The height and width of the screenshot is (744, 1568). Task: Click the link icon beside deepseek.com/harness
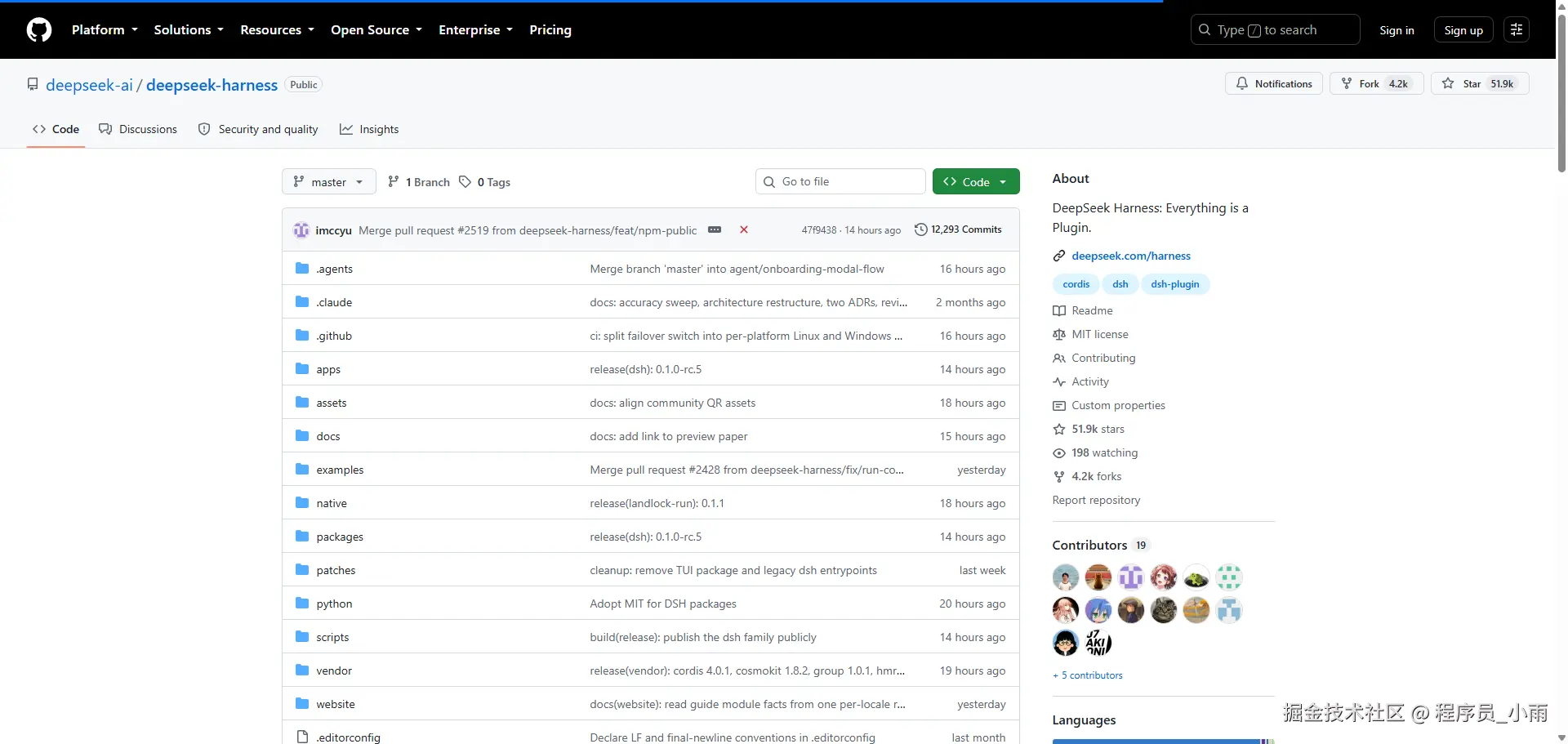tap(1059, 256)
